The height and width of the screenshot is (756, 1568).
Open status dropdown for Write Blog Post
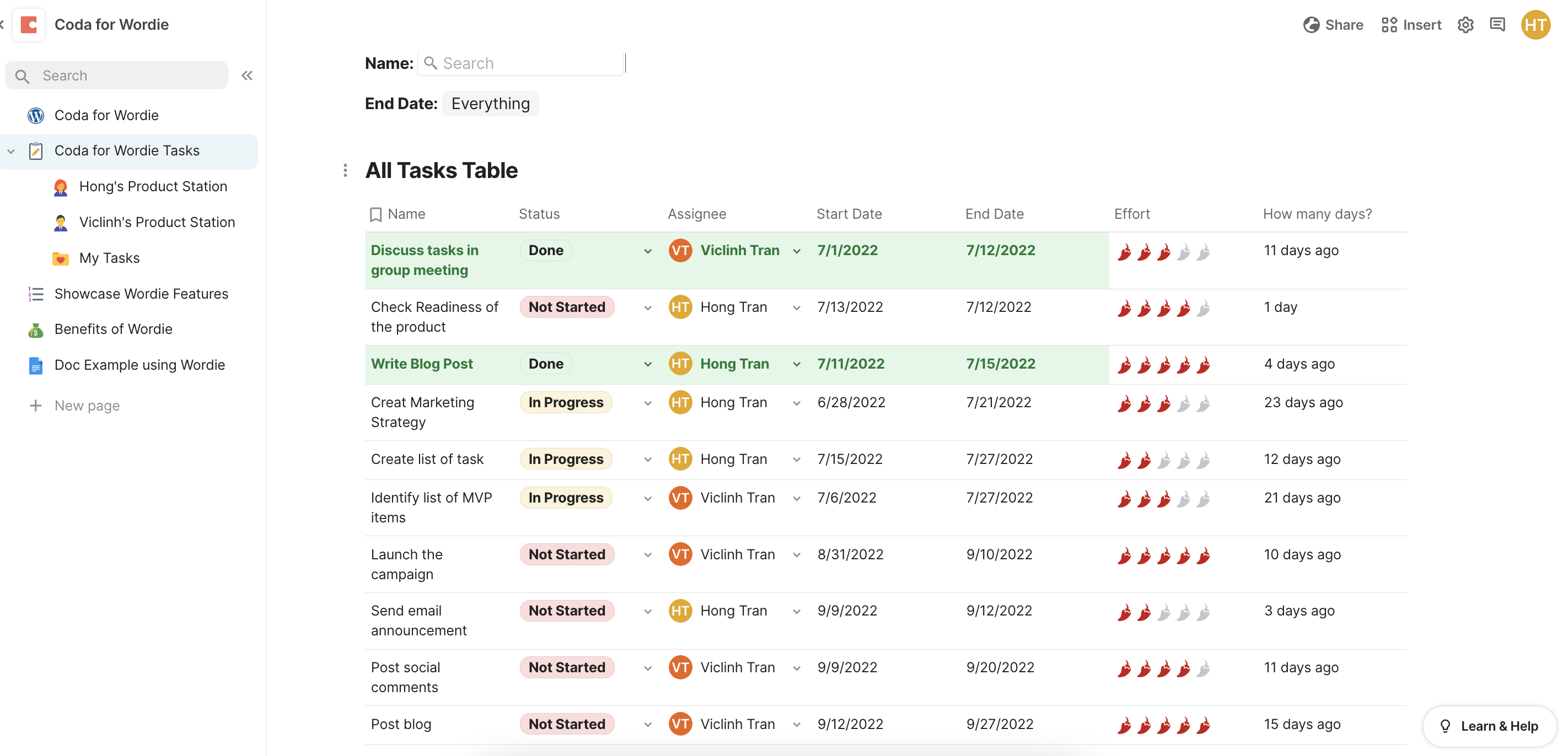[648, 364]
